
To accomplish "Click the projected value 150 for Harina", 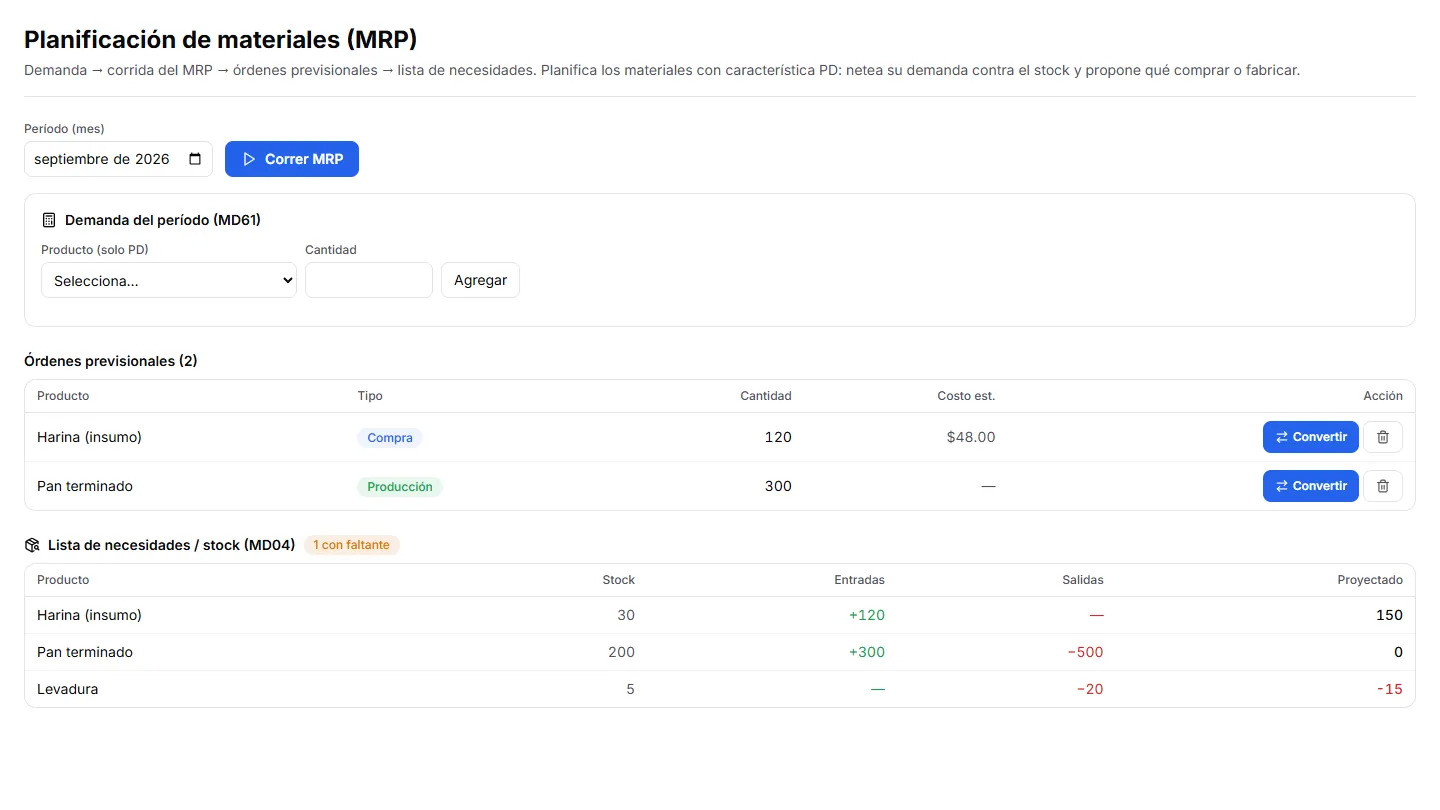I will tap(1390, 615).
